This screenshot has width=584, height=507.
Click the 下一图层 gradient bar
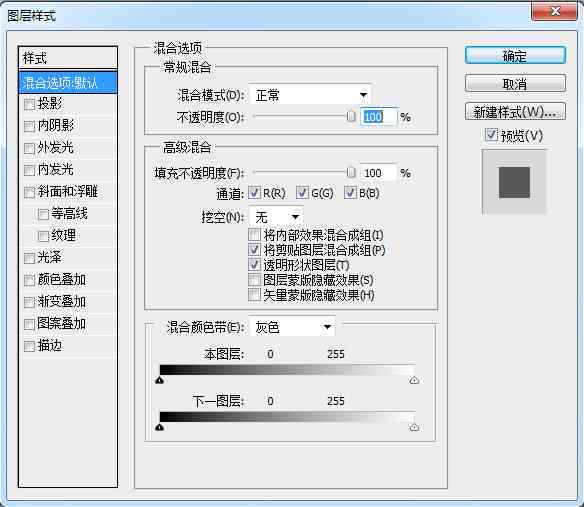click(x=287, y=417)
